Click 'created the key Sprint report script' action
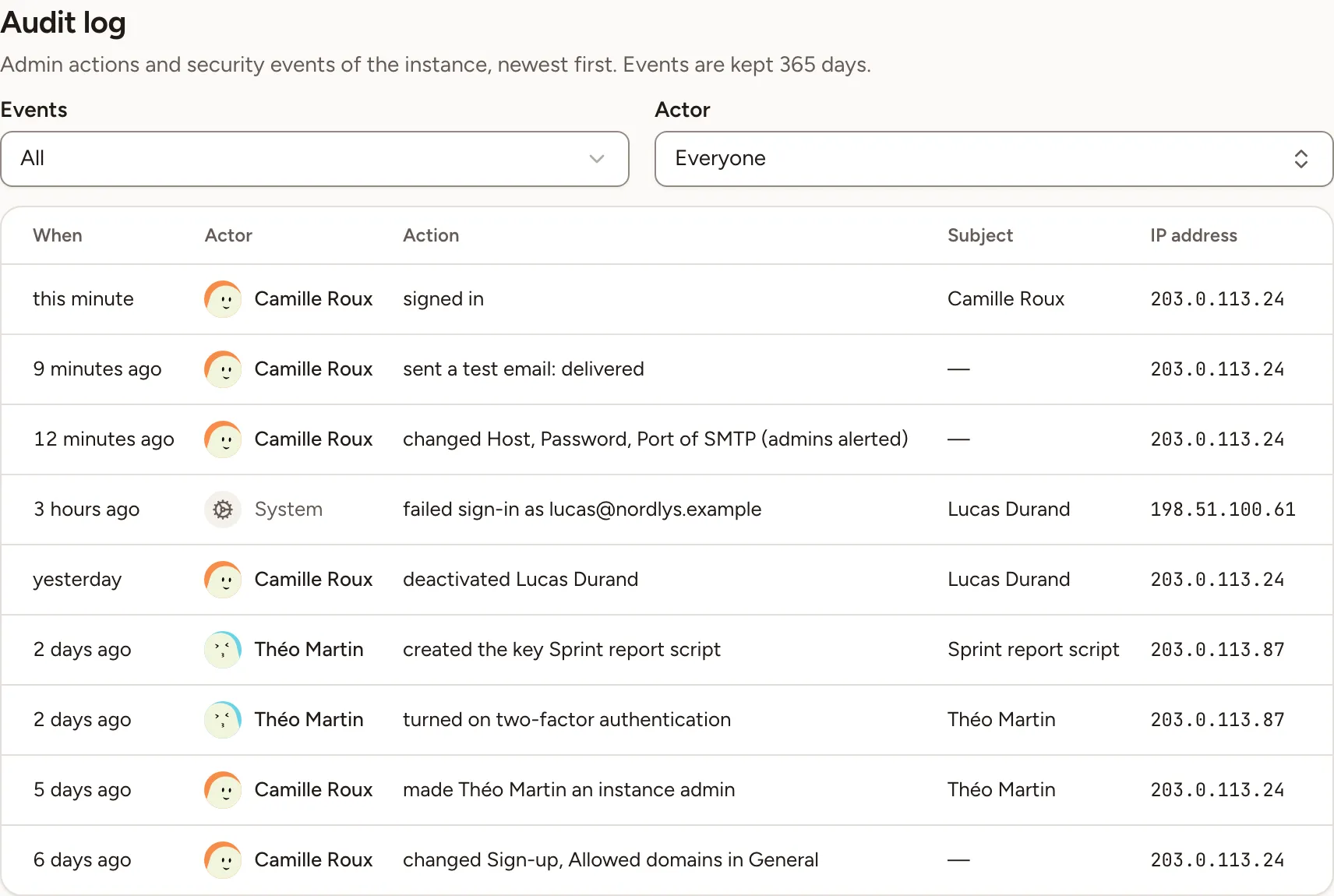This screenshot has width=1334, height=896. point(562,650)
